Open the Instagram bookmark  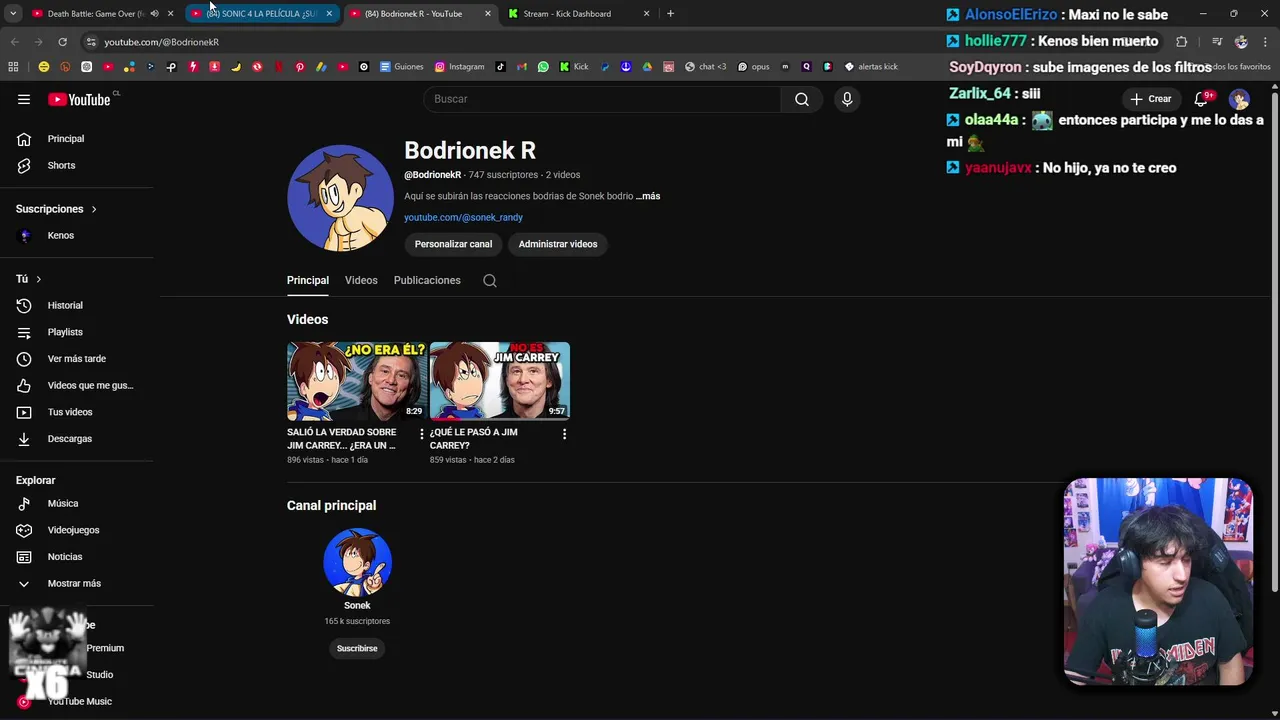pos(460,67)
